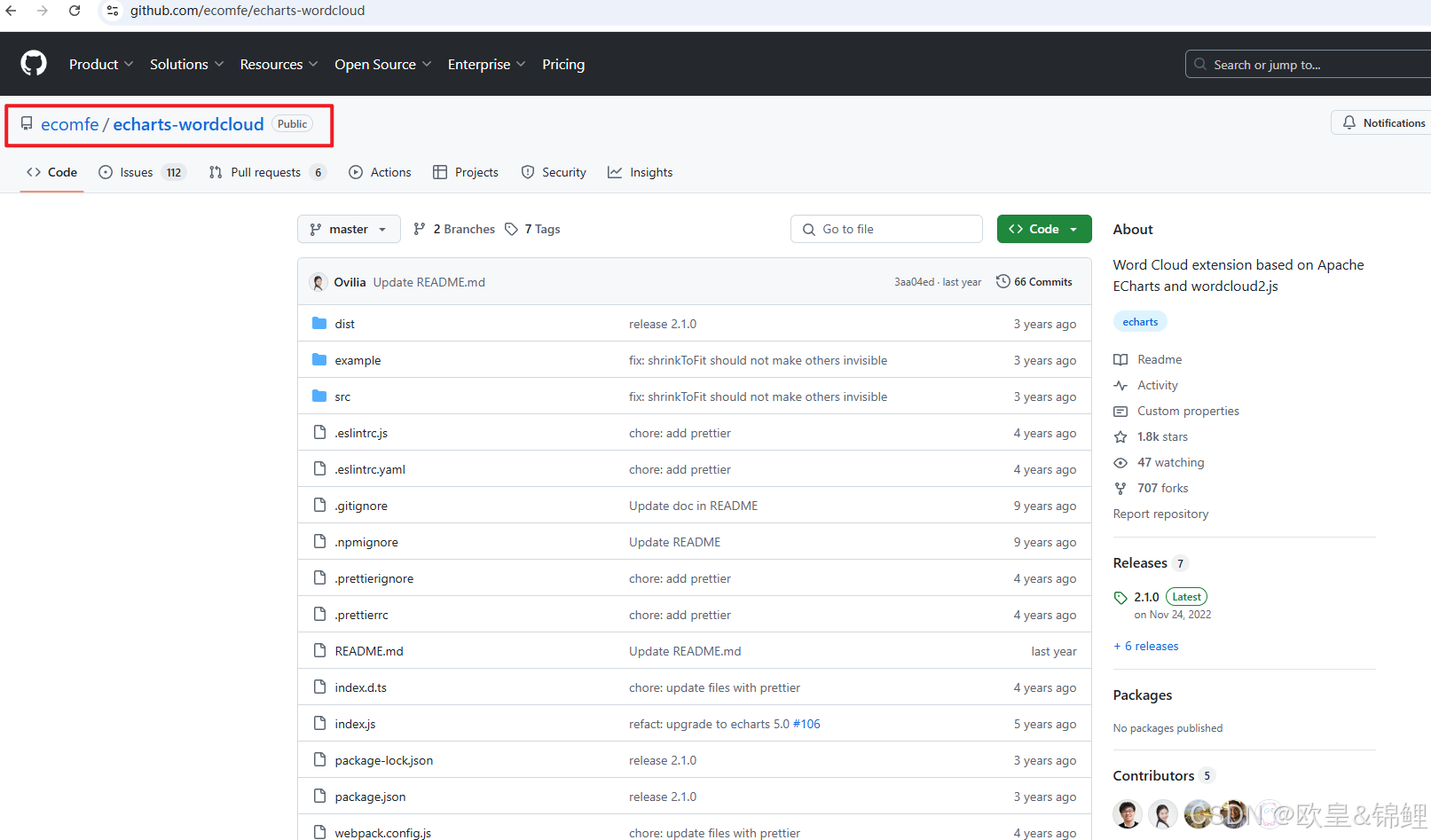Expand the Enterprise menu
The width and height of the screenshot is (1431, 840).
coord(486,64)
